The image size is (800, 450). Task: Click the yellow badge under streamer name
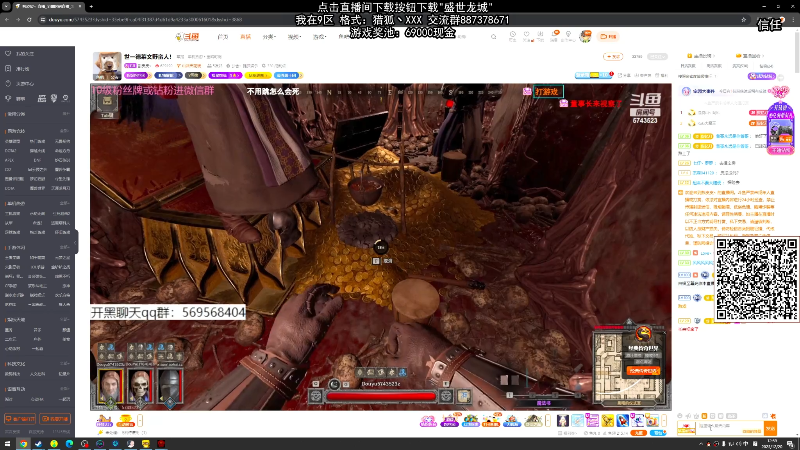[257, 76]
